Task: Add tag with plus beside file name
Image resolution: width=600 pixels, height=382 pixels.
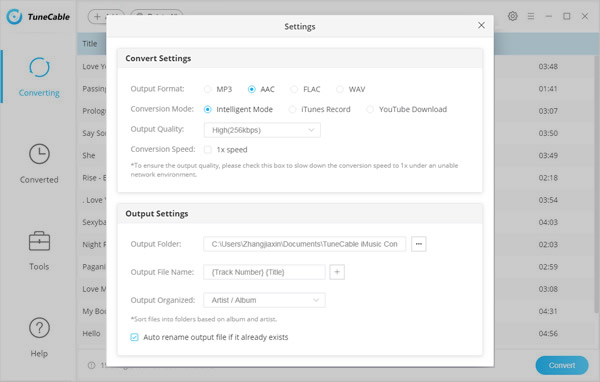Action: coord(337,272)
